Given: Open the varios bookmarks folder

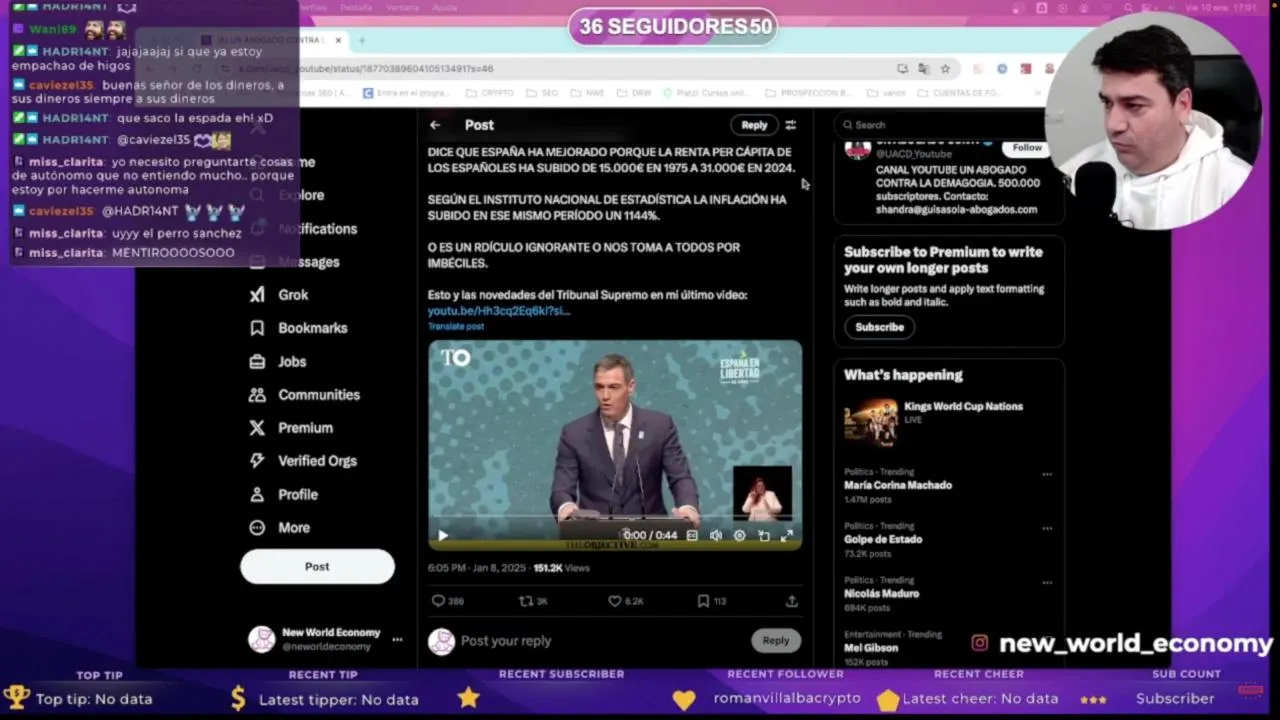Looking at the screenshot, I should pos(888,93).
